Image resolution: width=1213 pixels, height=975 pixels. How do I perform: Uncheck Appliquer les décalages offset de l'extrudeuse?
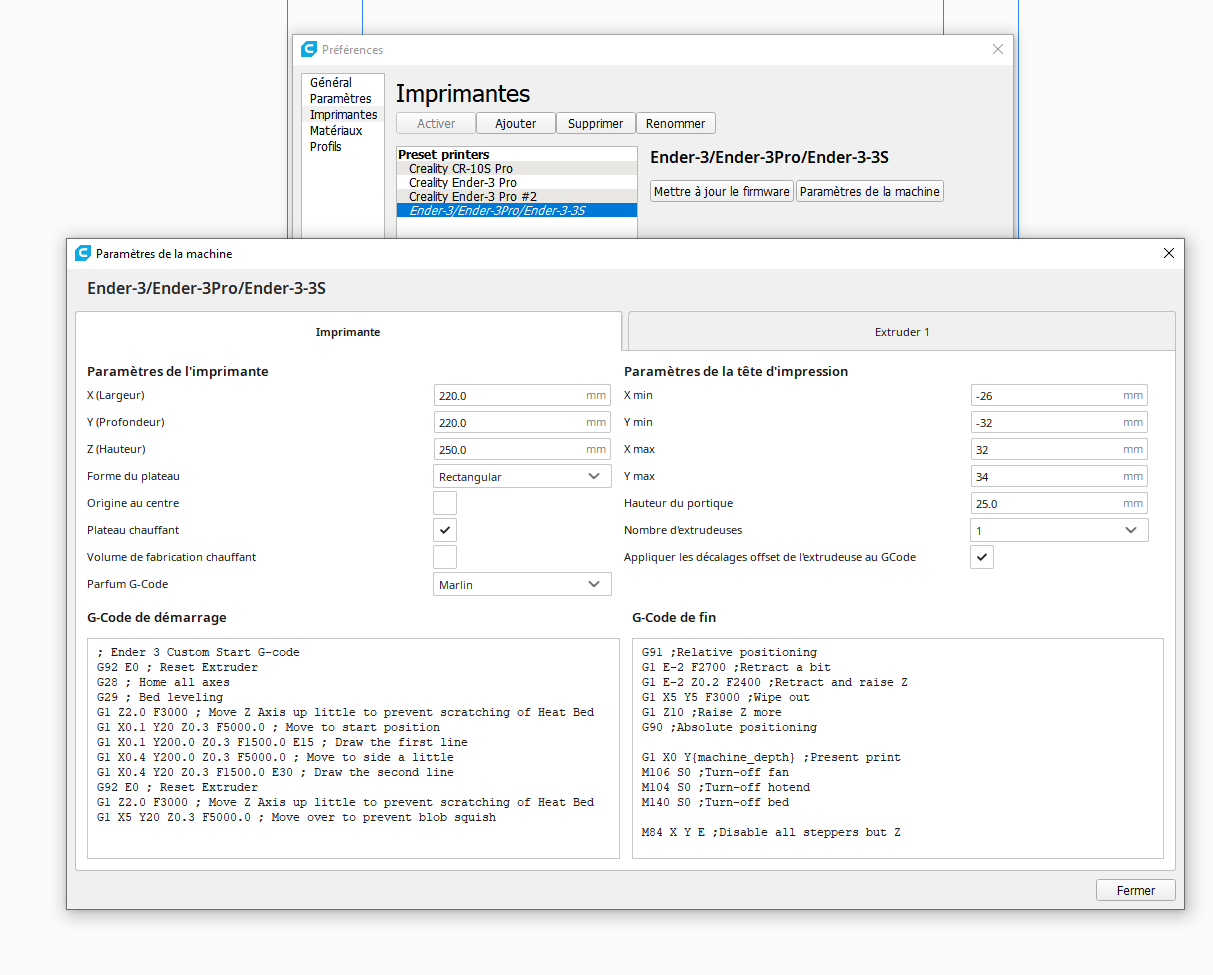982,557
